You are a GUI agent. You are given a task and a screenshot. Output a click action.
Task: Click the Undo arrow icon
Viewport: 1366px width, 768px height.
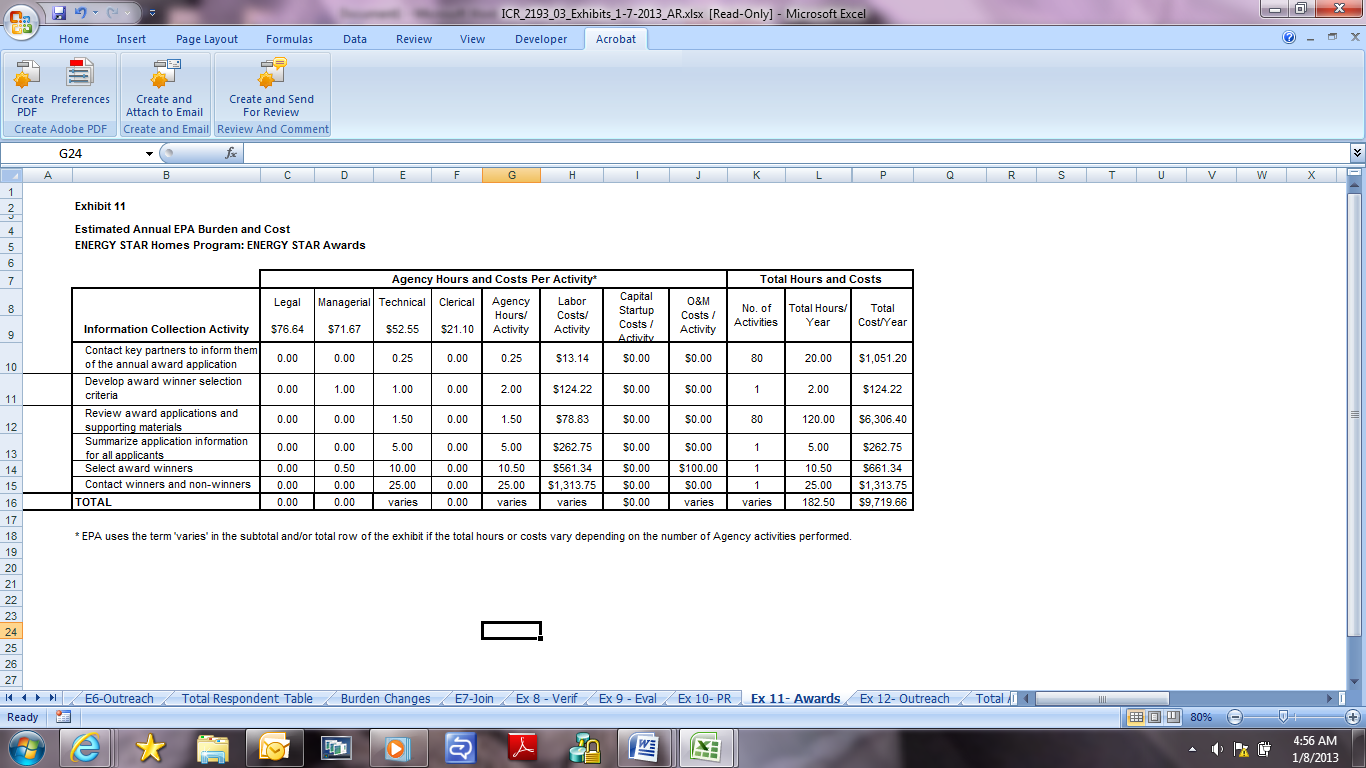pos(82,14)
